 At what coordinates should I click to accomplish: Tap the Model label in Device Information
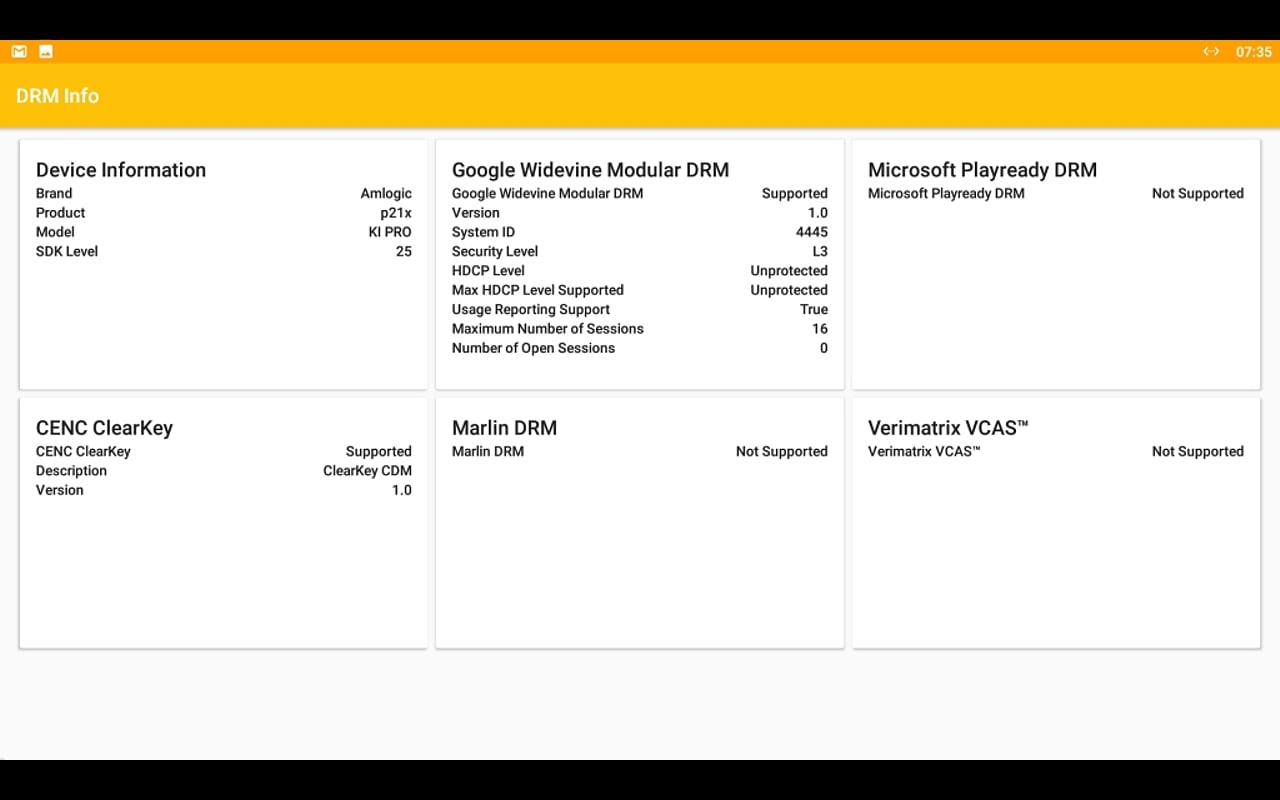click(55, 232)
